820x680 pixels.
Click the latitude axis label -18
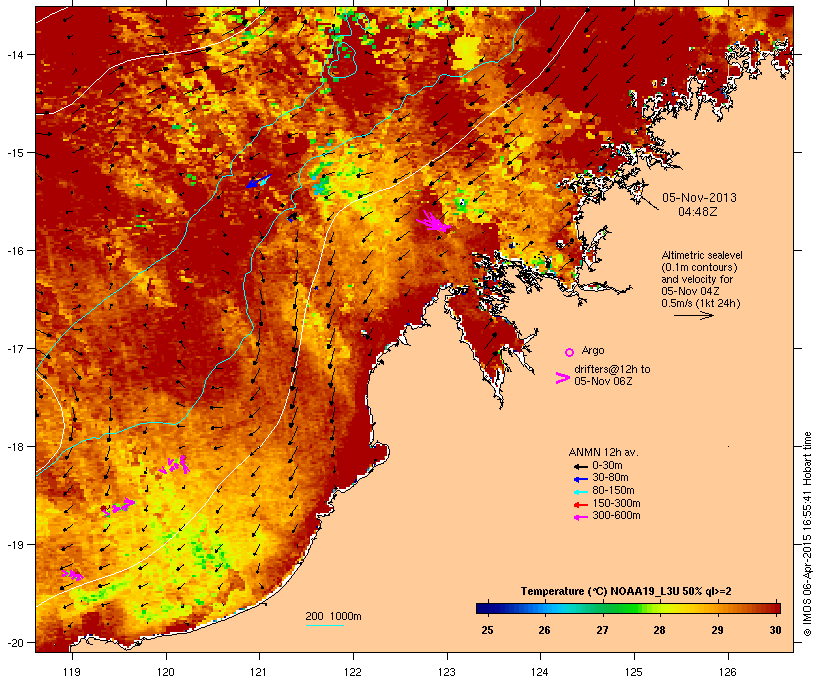[14, 447]
